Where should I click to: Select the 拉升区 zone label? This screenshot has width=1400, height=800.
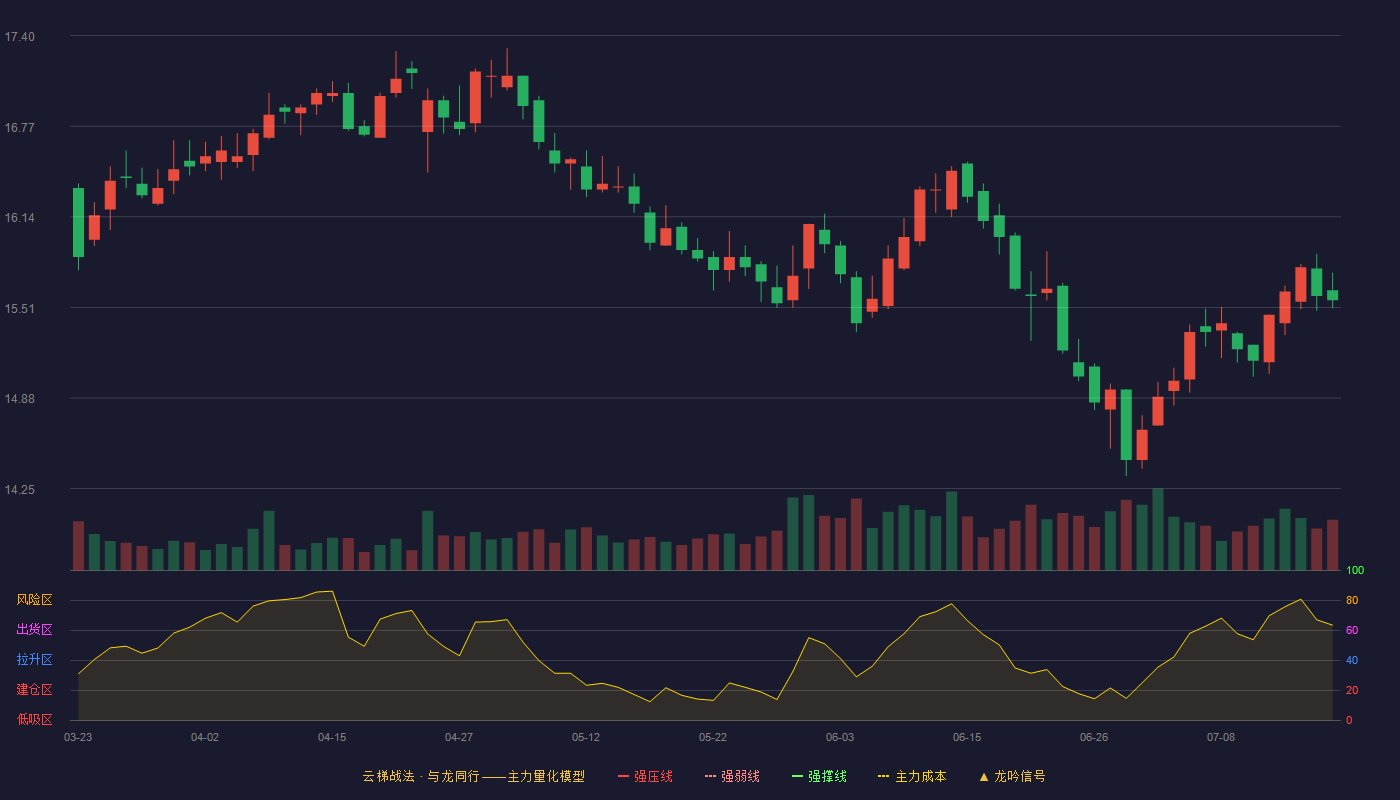[x=34, y=660]
